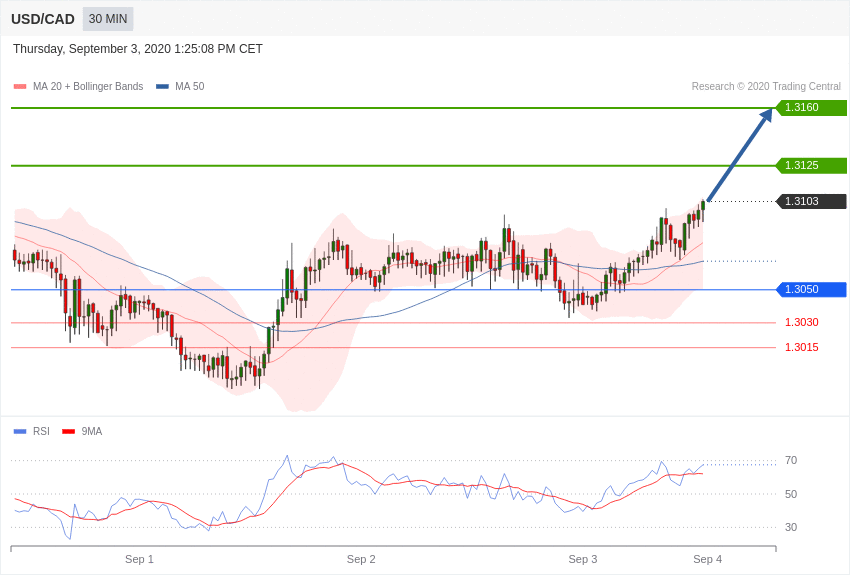Click the Sep 2 date axis label

click(361, 559)
